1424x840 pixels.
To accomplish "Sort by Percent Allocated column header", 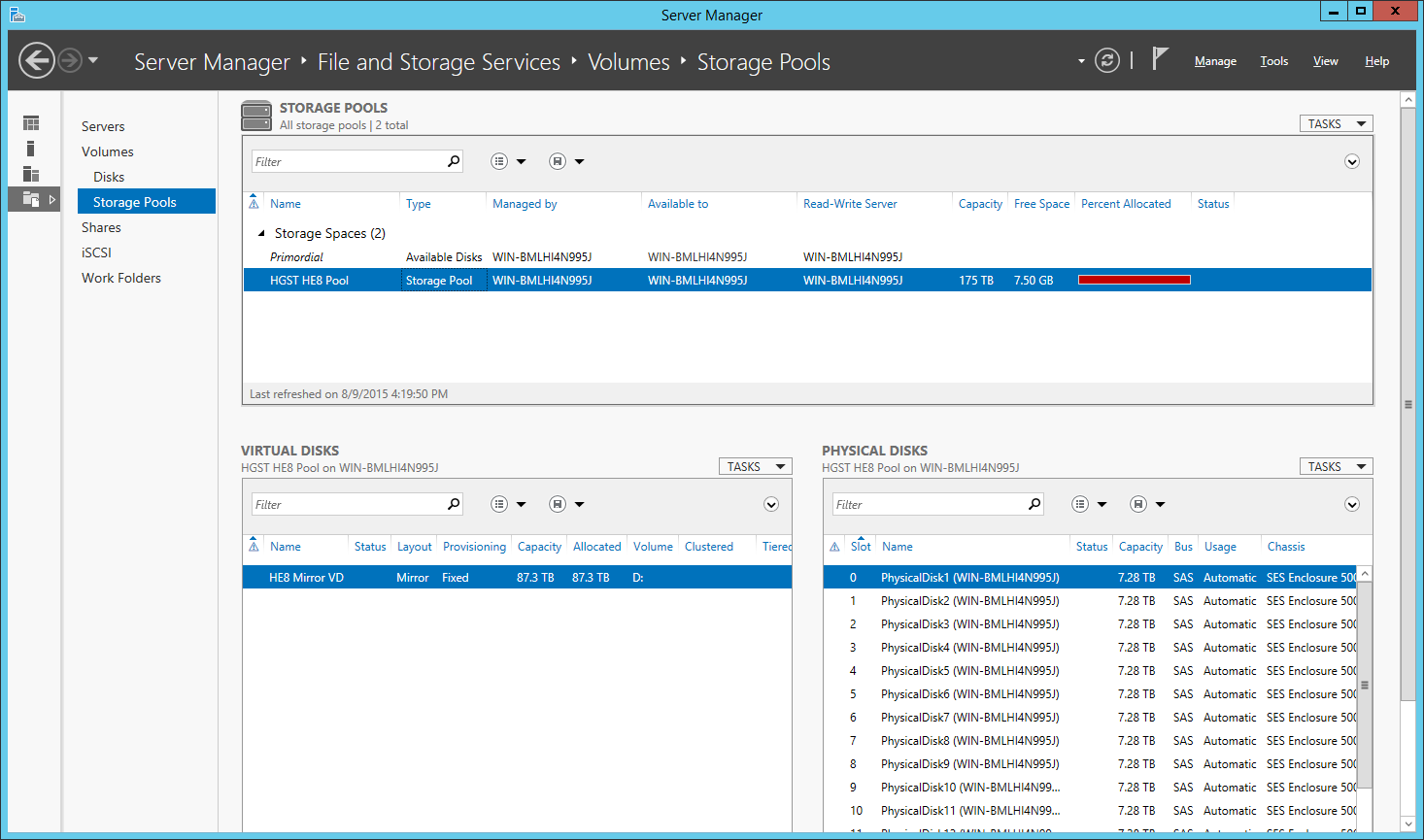I will tap(1126, 204).
